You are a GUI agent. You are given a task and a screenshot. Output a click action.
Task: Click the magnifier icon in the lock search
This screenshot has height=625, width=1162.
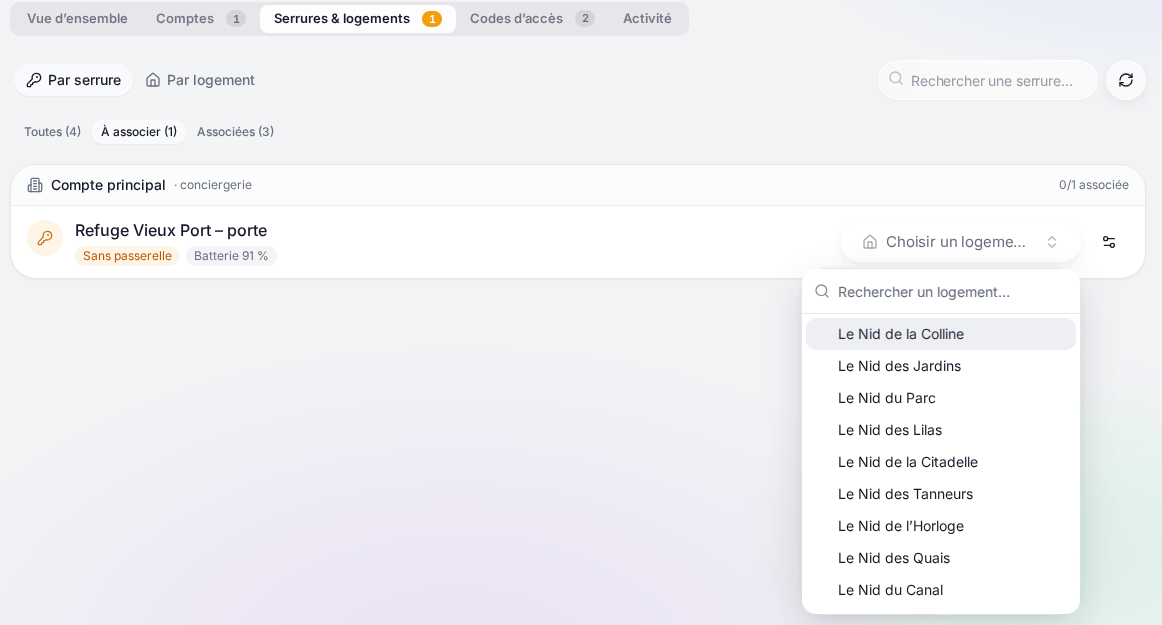pyautogui.click(x=896, y=79)
